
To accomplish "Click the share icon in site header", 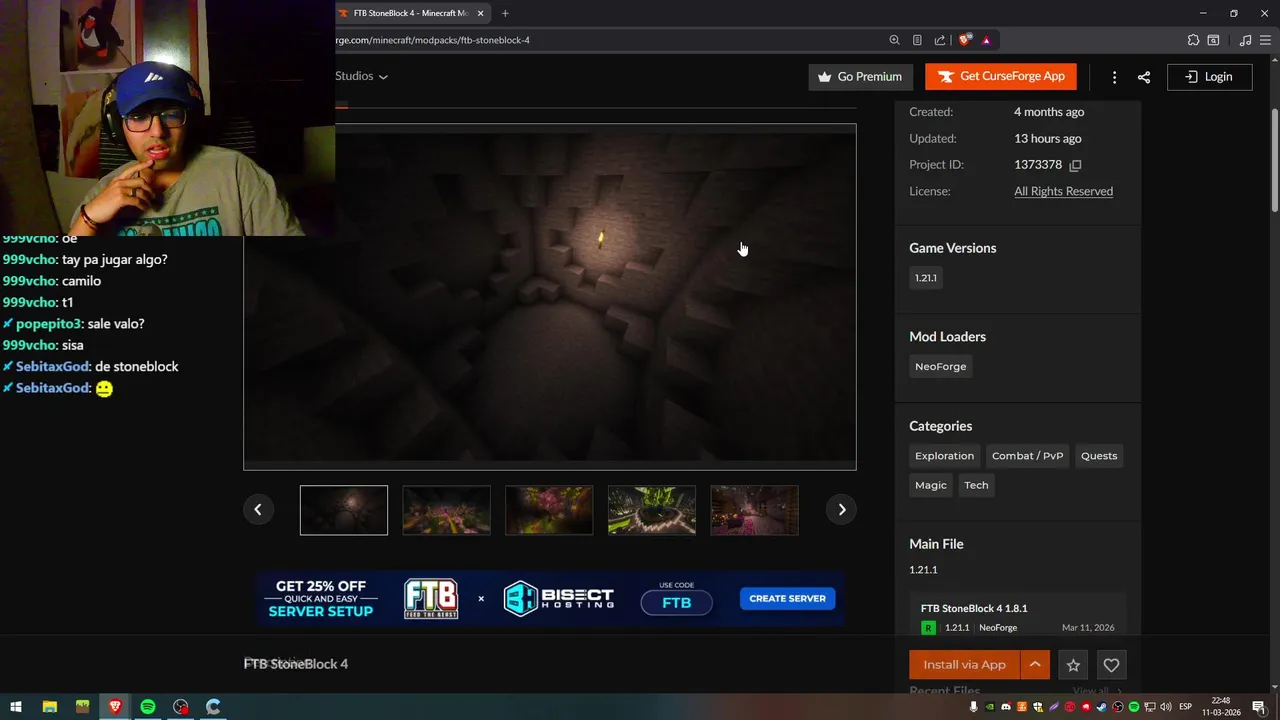I will (1144, 77).
